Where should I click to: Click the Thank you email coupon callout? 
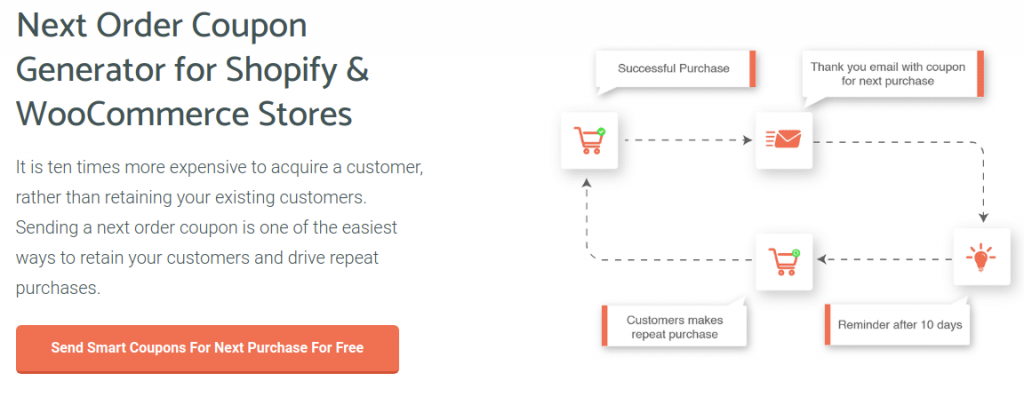coord(894,76)
